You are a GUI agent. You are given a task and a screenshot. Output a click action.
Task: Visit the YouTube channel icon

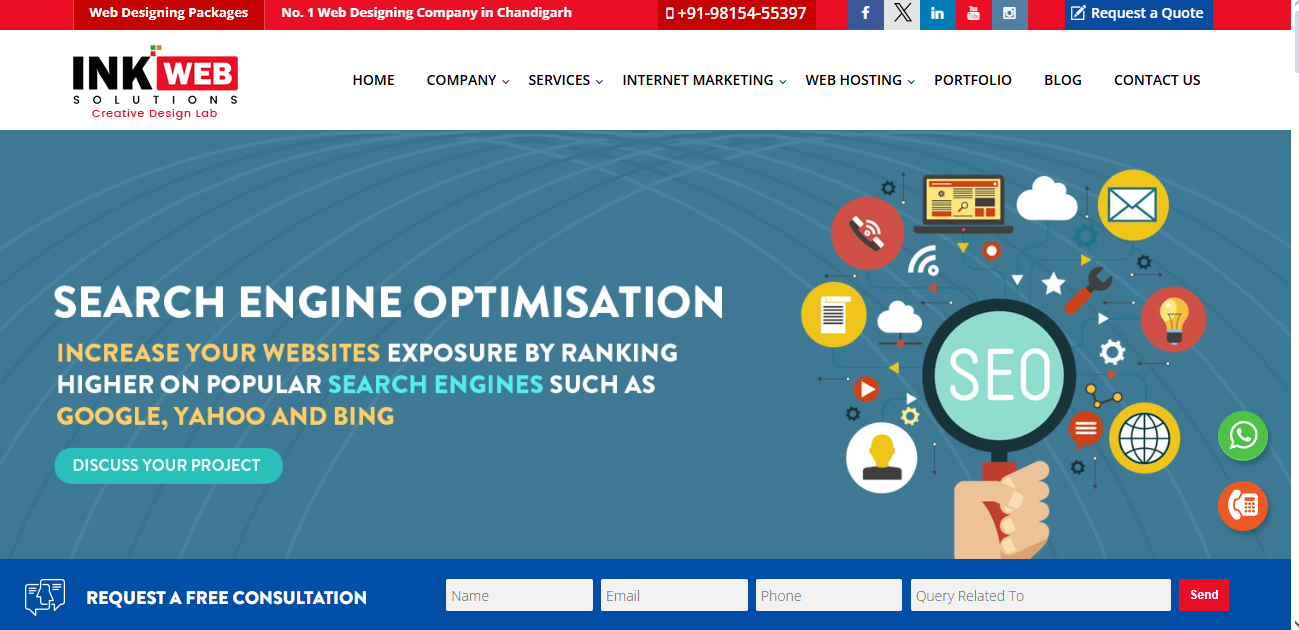tap(973, 14)
